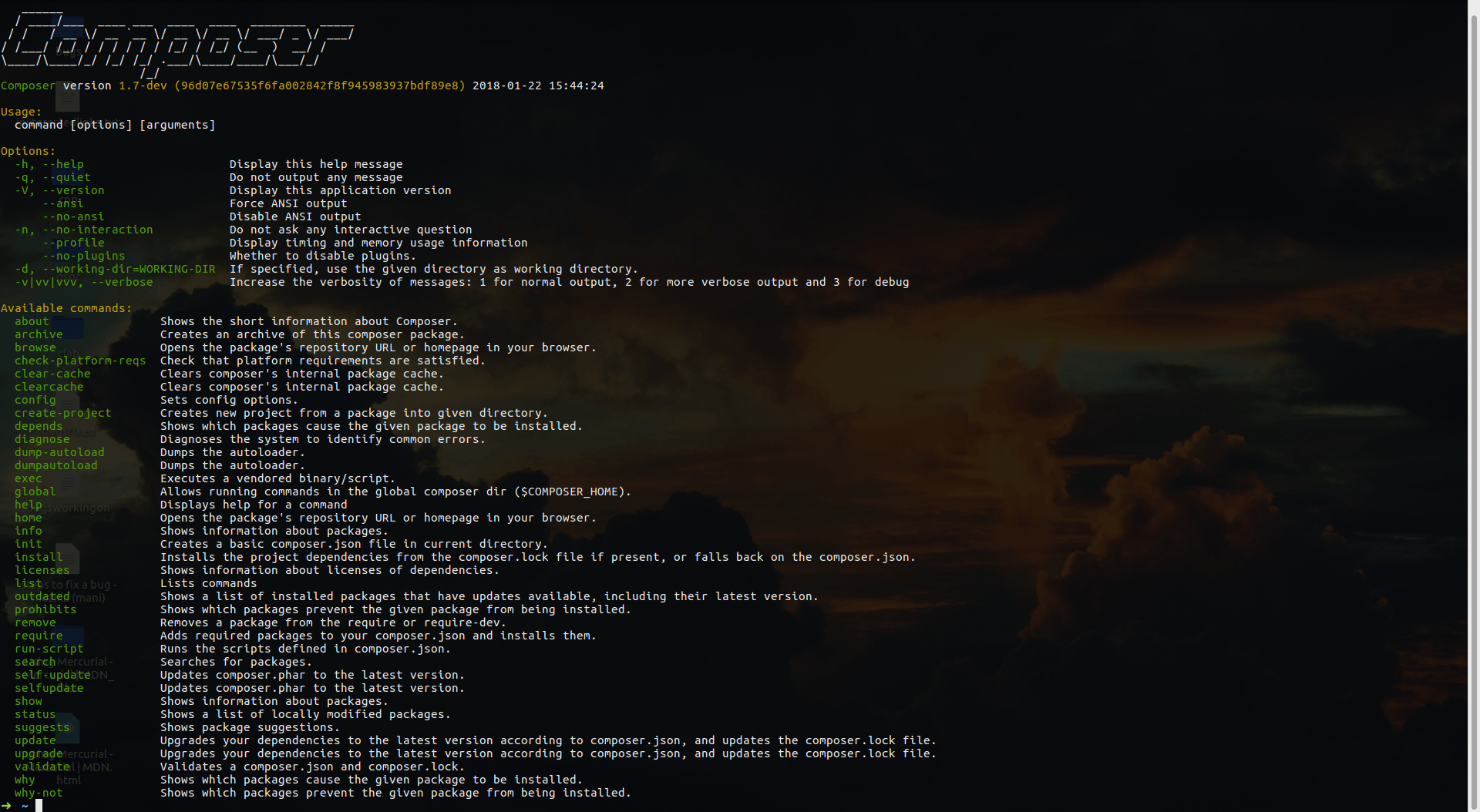Click the 'selfupdate' command name

pyautogui.click(x=49, y=688)
